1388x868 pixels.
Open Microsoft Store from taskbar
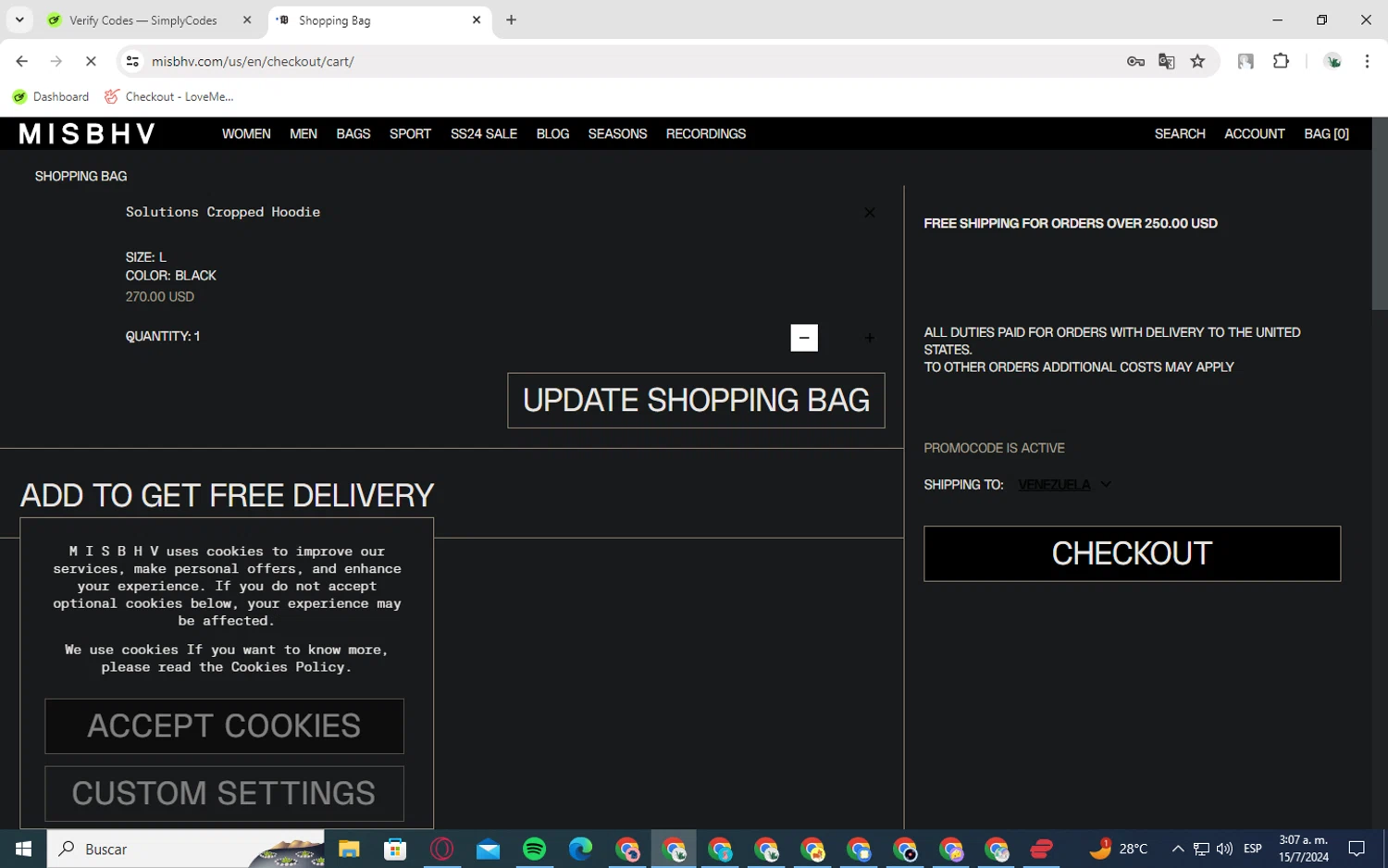395,849
